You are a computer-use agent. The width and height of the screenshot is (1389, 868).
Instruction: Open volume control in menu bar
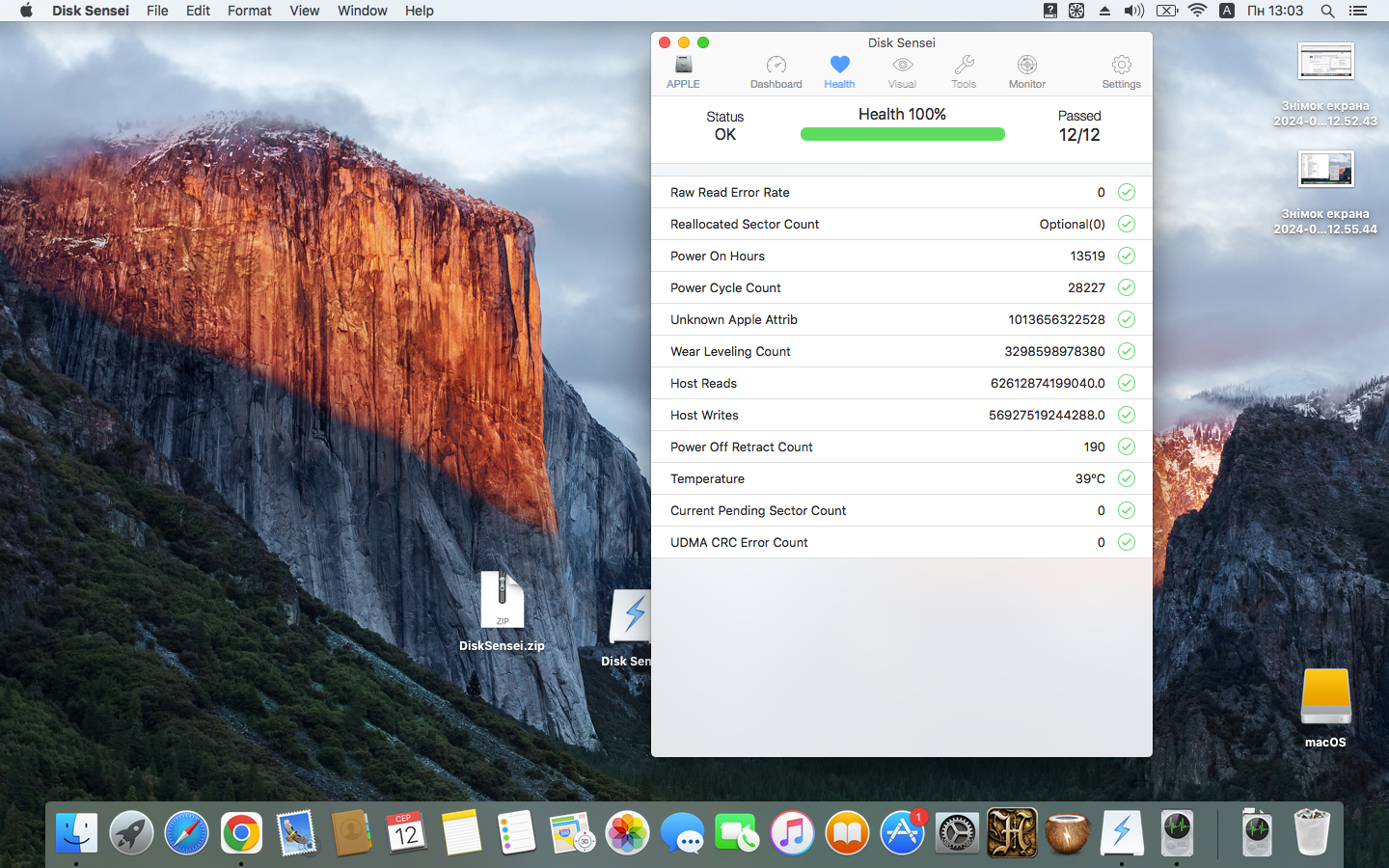[x=1133, y=11]
